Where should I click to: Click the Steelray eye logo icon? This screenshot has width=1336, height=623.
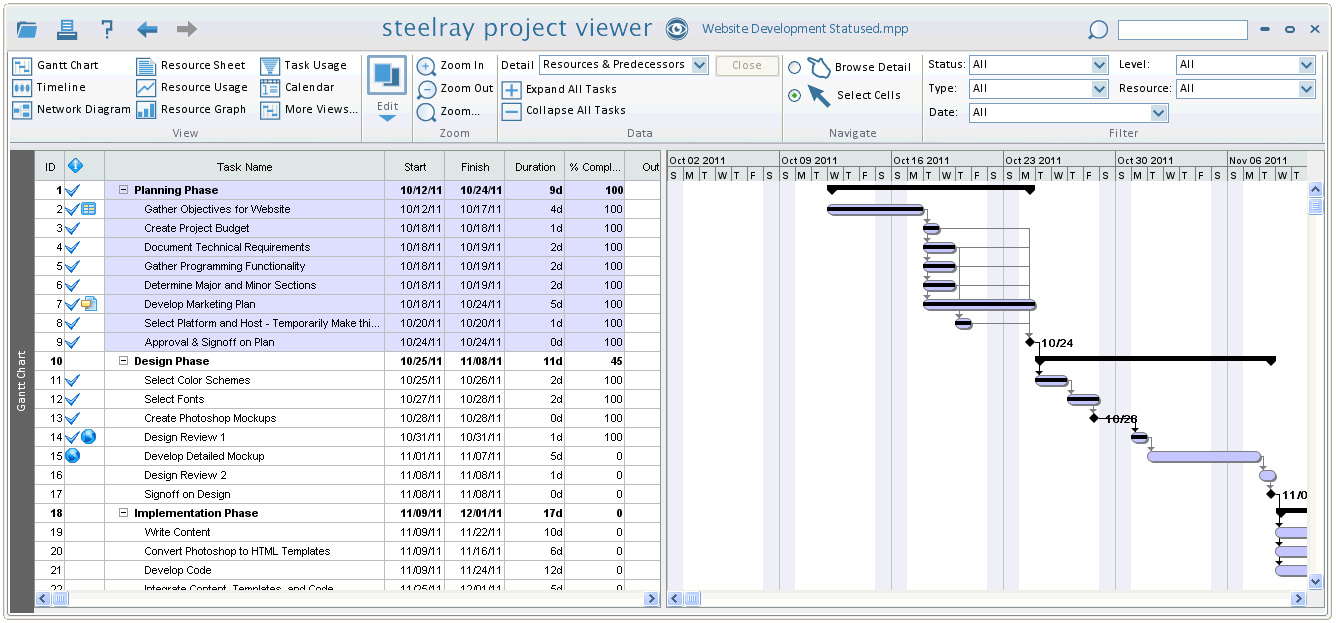(x=677, y=29)
